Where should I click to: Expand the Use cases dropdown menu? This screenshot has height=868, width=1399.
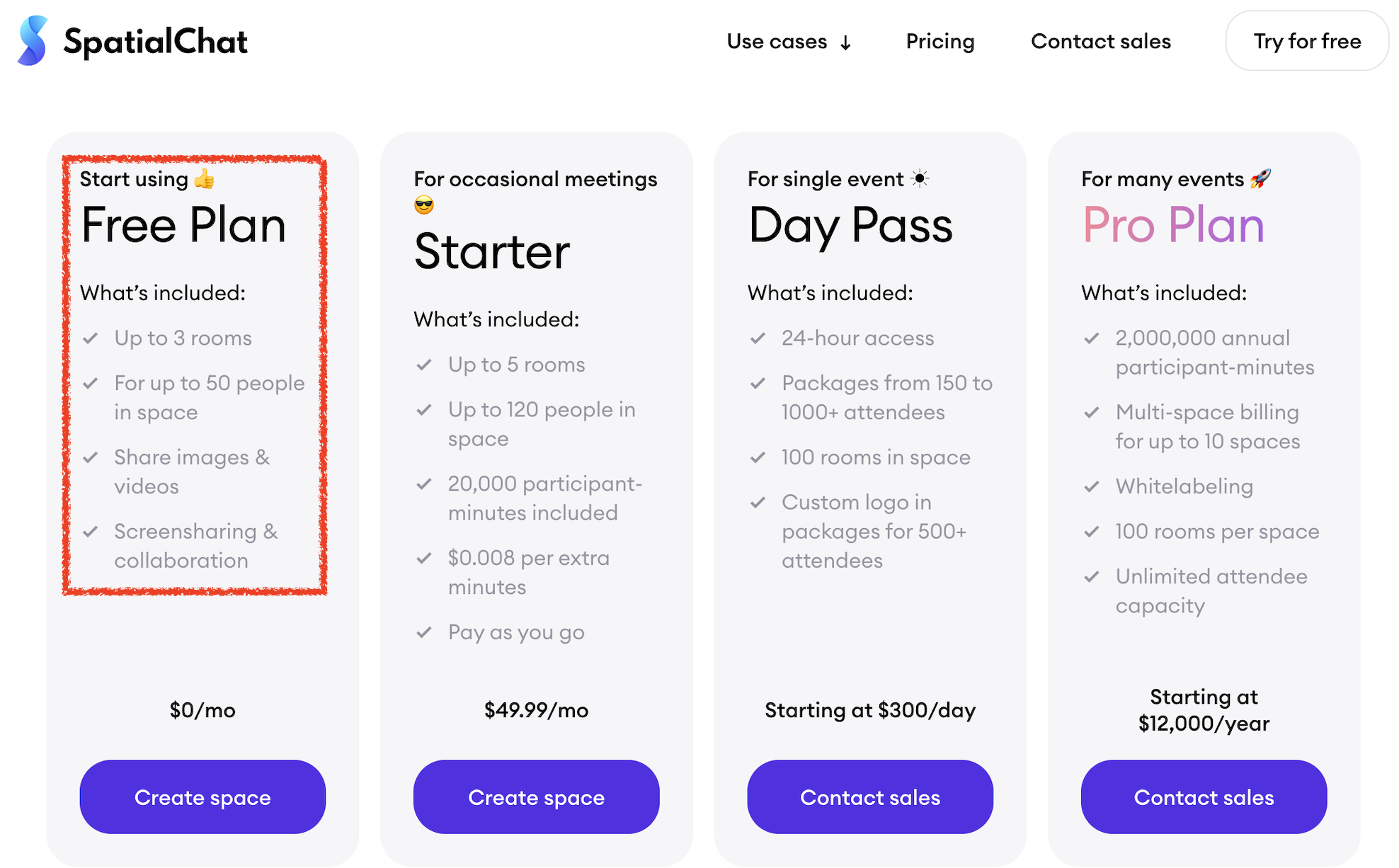click(x=777, y=42)
